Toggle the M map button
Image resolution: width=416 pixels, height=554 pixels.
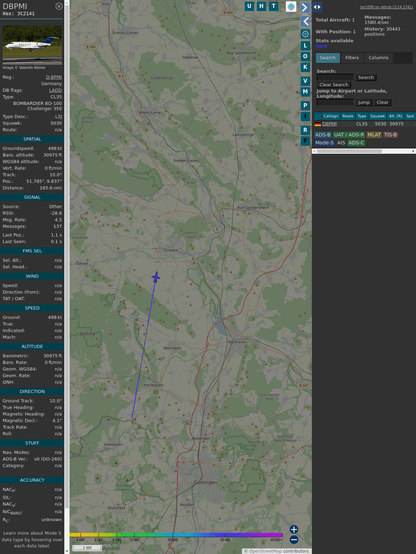[x=305, y=92]
